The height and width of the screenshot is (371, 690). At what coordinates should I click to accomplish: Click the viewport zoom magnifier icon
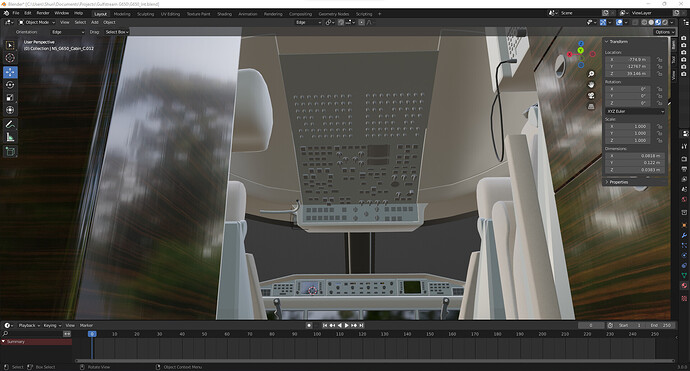pos(591,74)
